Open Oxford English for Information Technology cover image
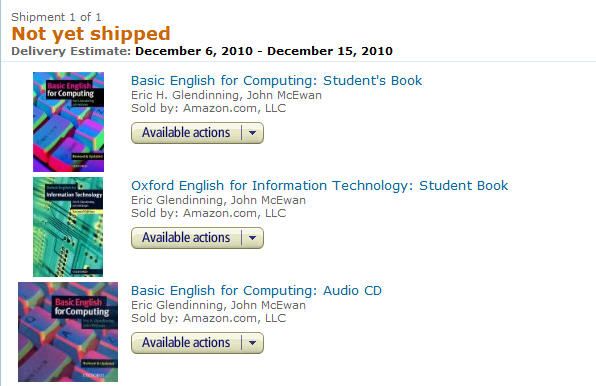This screenshot has width=596, height=386. [x=68, y=227]
